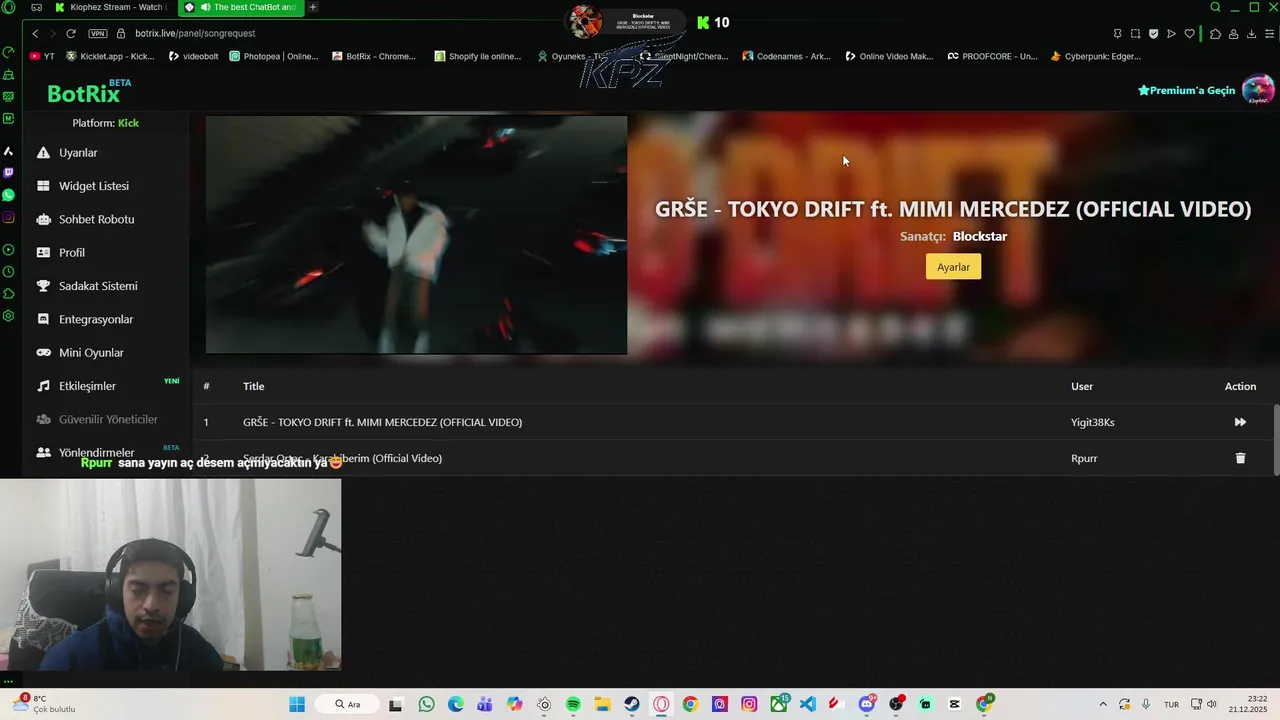Skip the GRŠE - TOKYO DRIFT song

[1240, 422]
